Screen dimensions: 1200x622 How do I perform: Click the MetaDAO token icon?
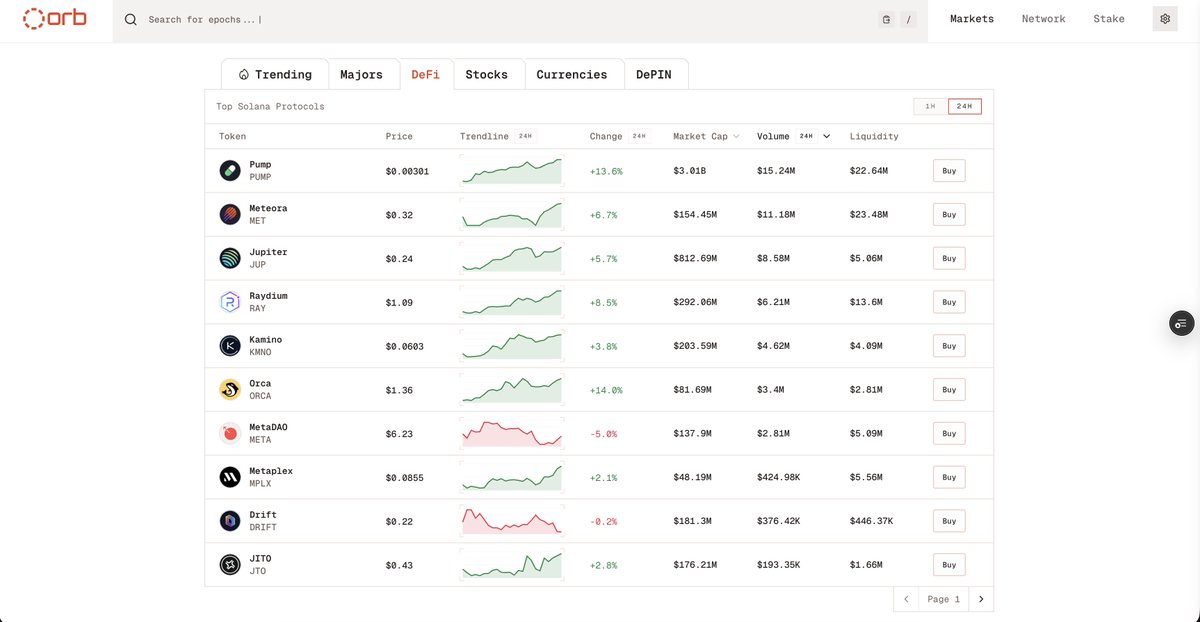tap(230, 433)
